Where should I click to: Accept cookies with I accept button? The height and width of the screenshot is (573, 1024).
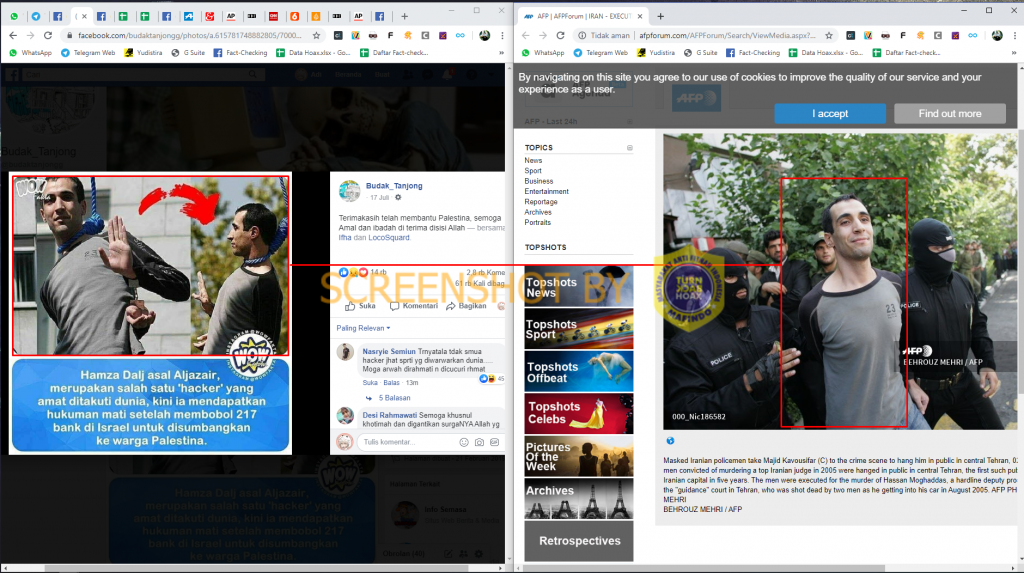point(830,114)
